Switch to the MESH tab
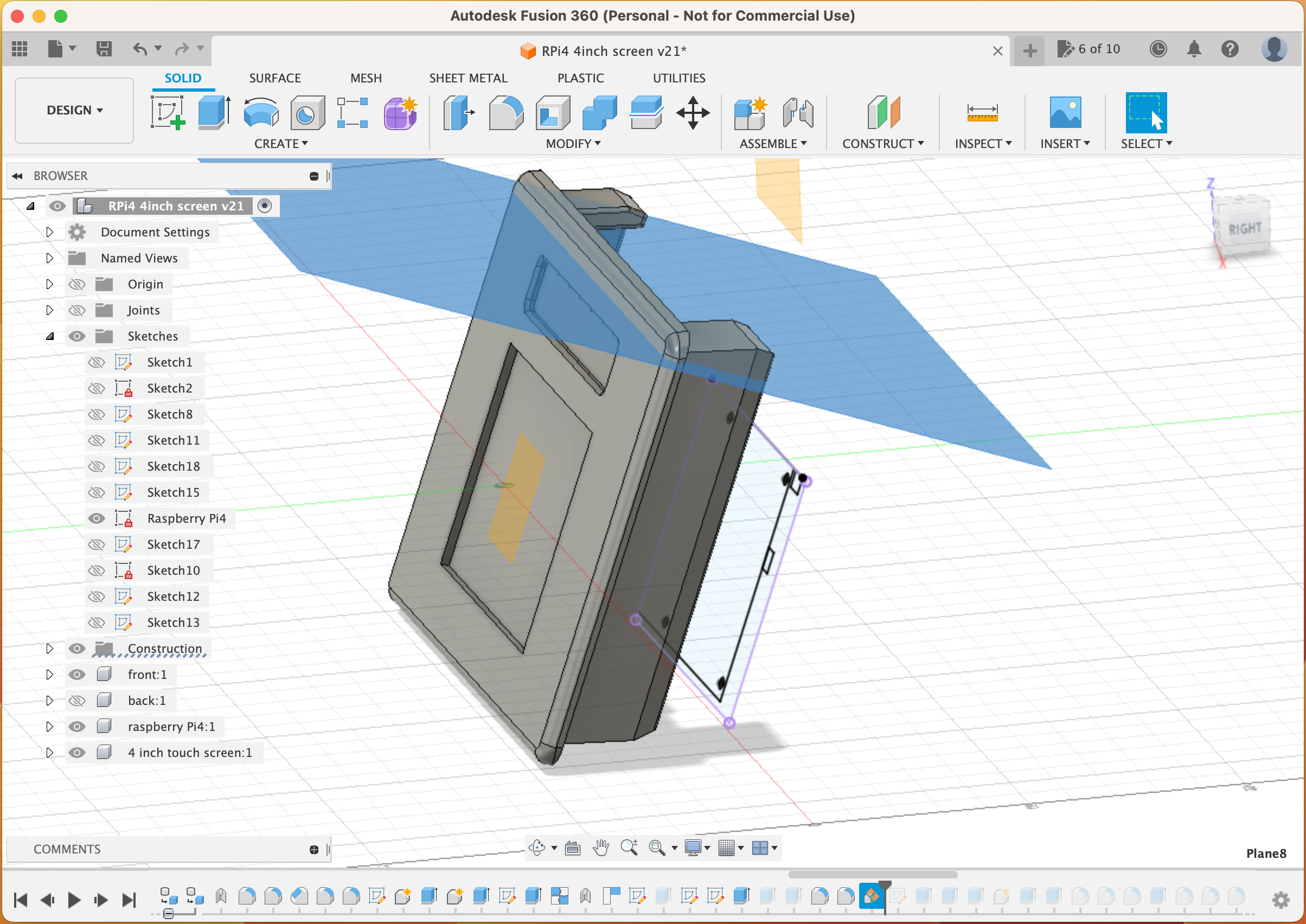This screenshot has width=1306, height=924. tap(366, 78)
